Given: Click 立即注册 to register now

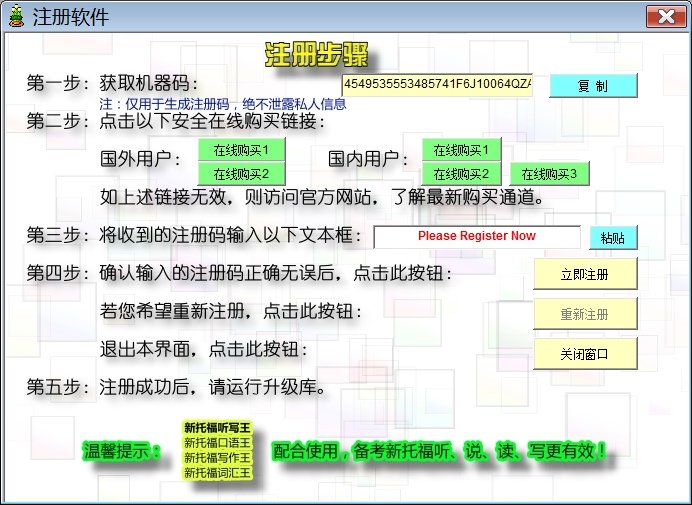Looking at the screenshot, I should coord(585,274).
